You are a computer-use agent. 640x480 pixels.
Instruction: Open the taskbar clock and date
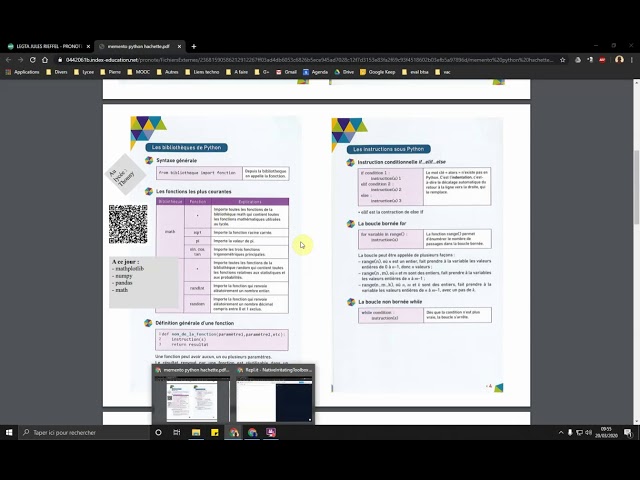[606, 432]
